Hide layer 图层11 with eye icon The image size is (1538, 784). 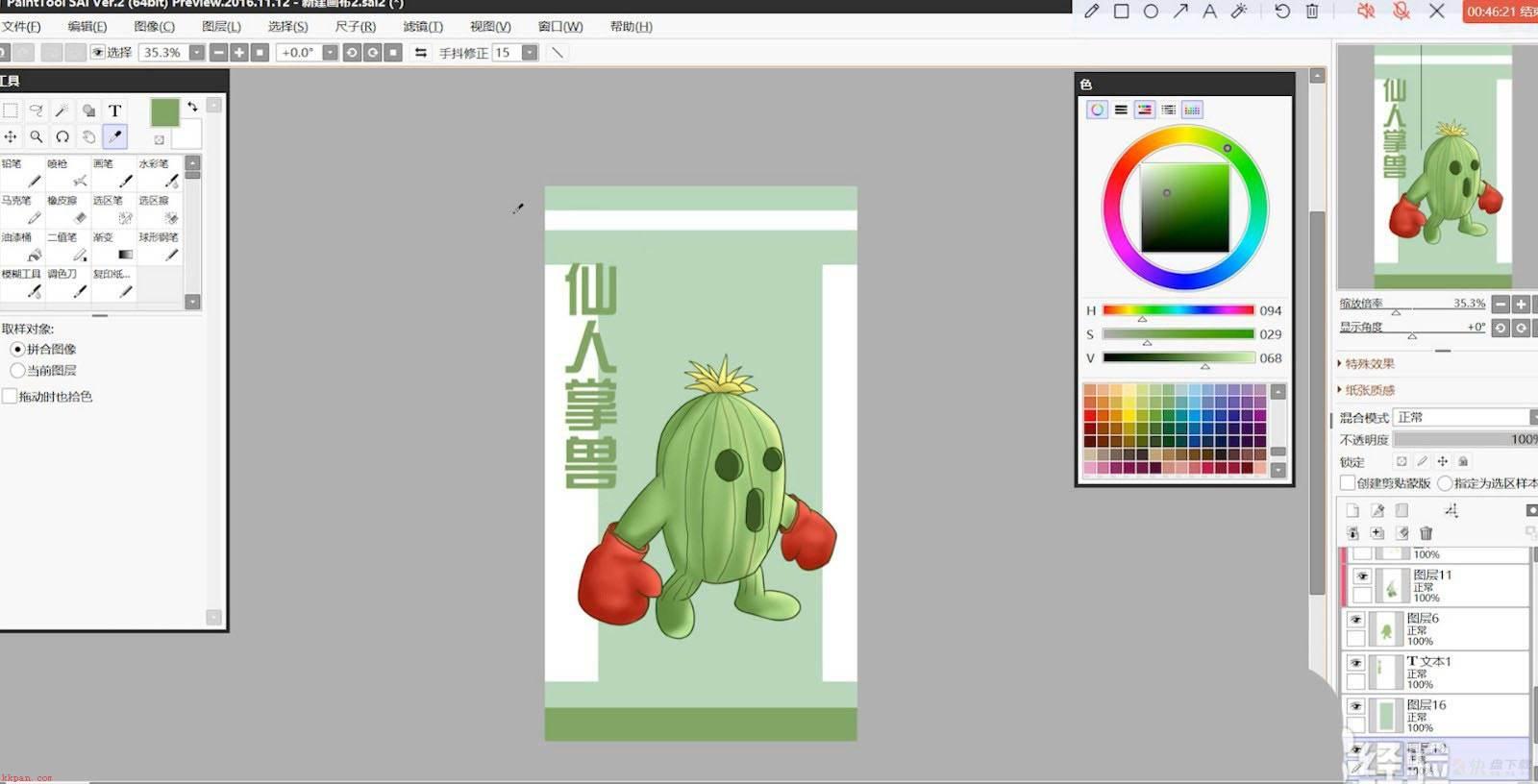pos(1362,576)
